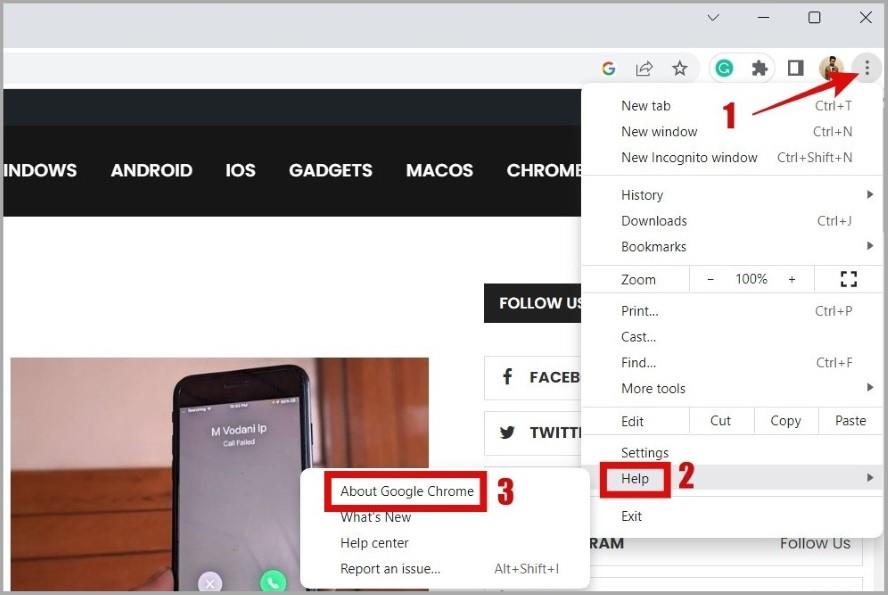Screen dimensions: 888x595
Task: Click the share page icon
Action: [644, 69]
